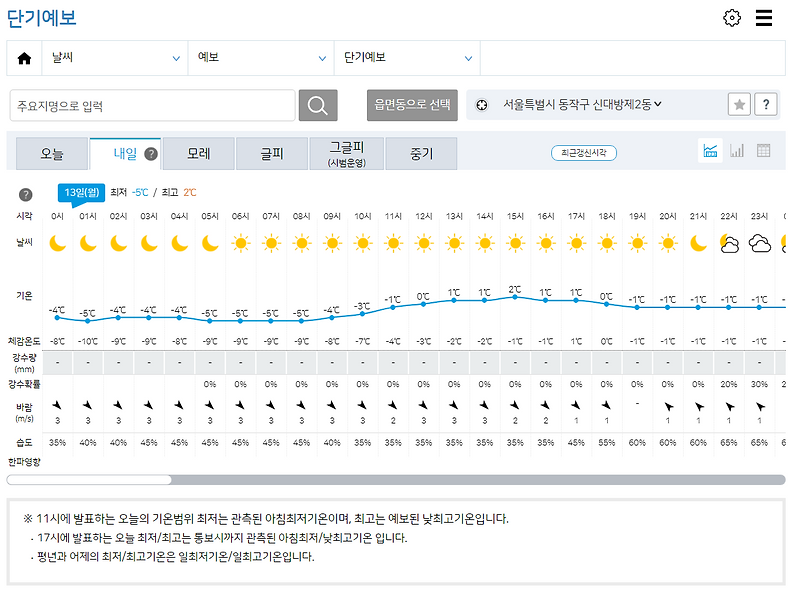Open 서울특별시 동작구 신대방제2동 location dropdown
Screen dimensions: 800x592
(582, 105)
